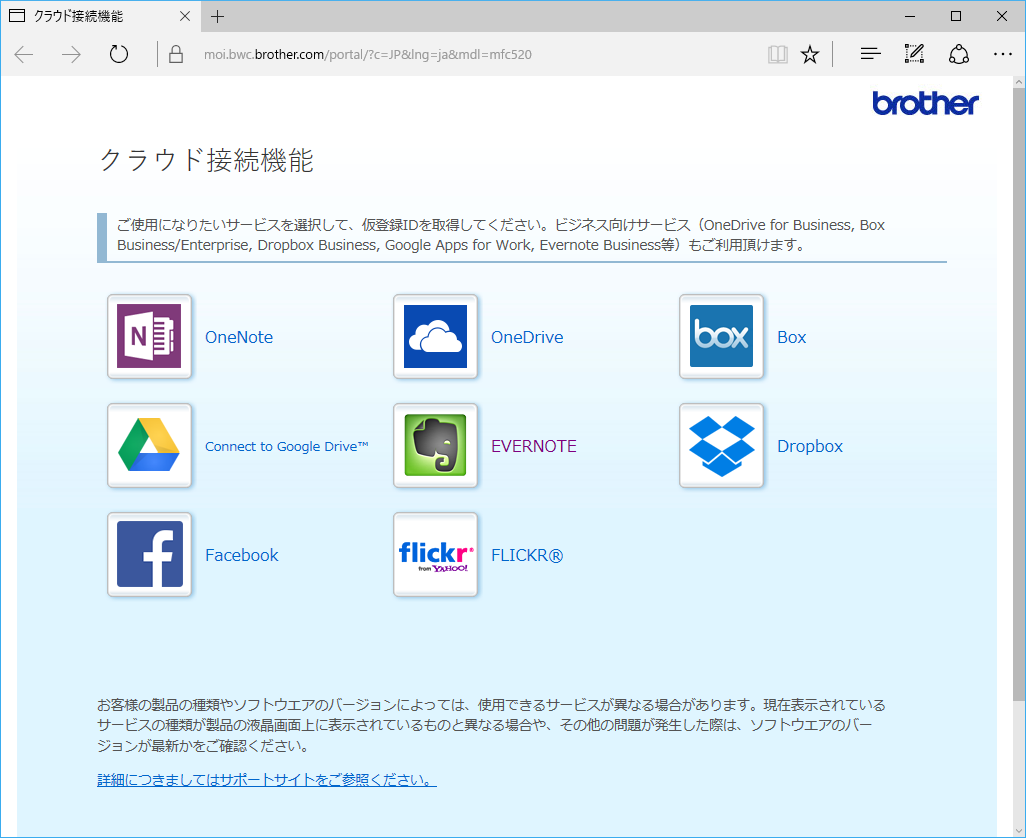Image resolution: width=1026 pixels, height=838 pixels.
Task: Click the クラウド接続機能 page heading
Action: [207, 160]
